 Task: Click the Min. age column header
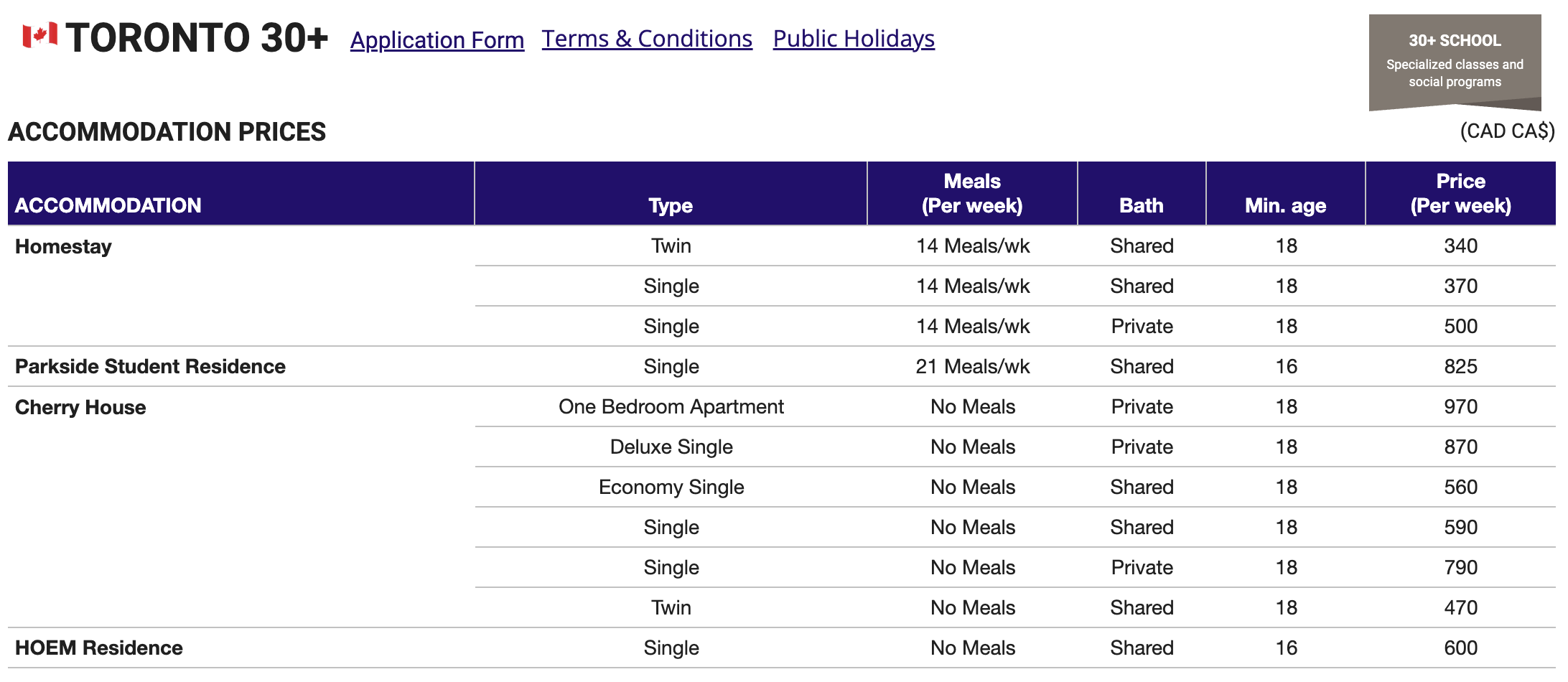point(1284,205)
